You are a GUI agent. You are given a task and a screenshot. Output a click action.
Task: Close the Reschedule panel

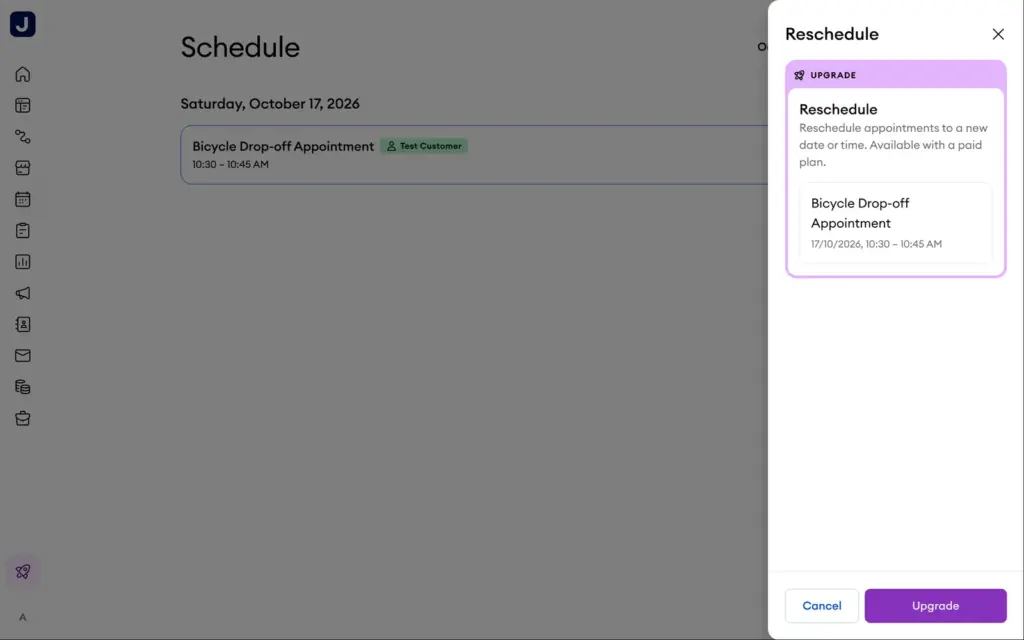(998, 34)
